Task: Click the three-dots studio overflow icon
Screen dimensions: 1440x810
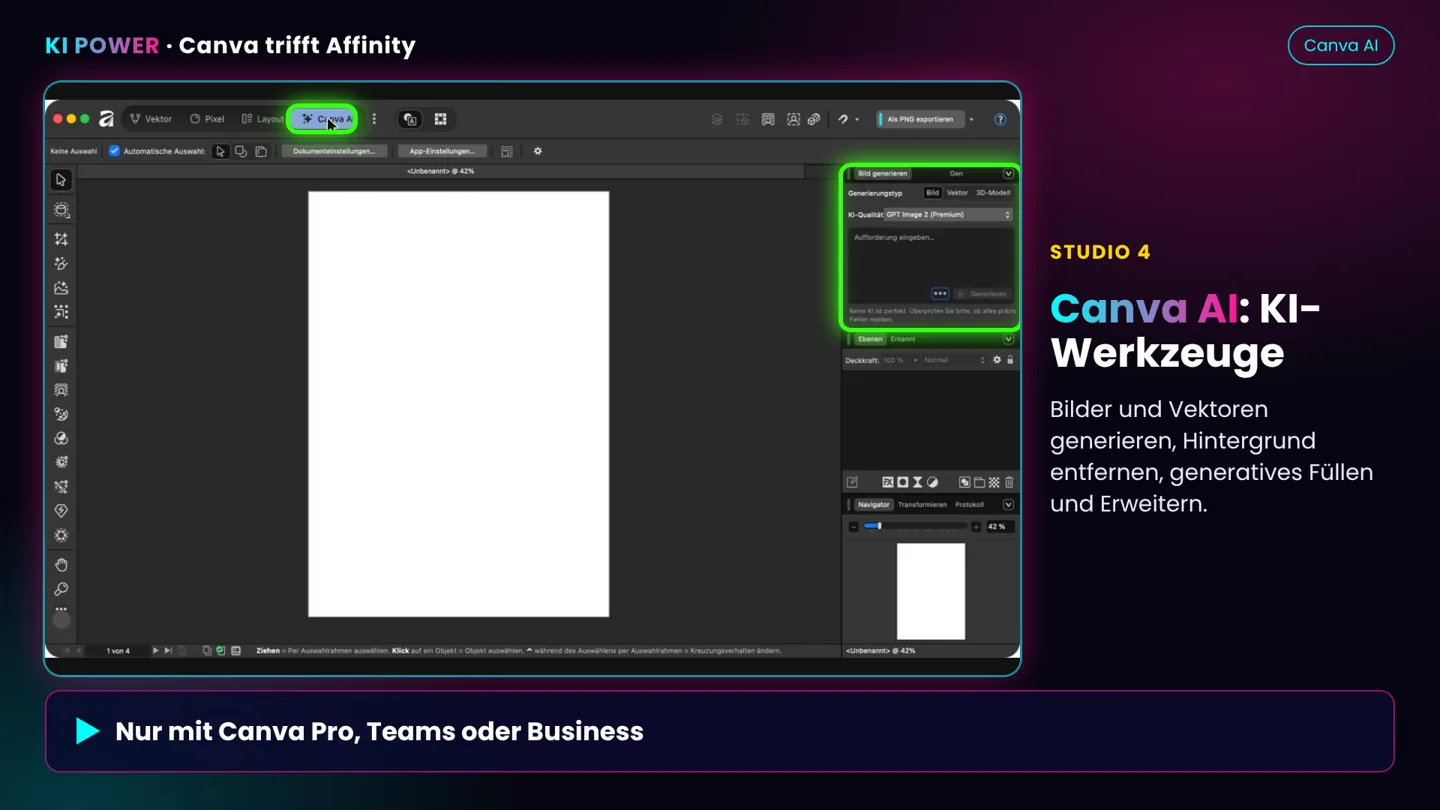Action: coord(374,119)
